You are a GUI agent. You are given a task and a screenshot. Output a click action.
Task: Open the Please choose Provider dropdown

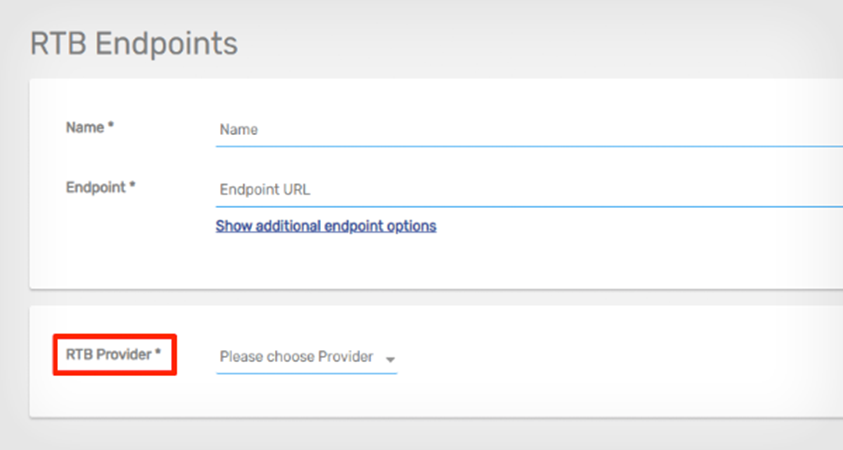click(x=306, y=358)
